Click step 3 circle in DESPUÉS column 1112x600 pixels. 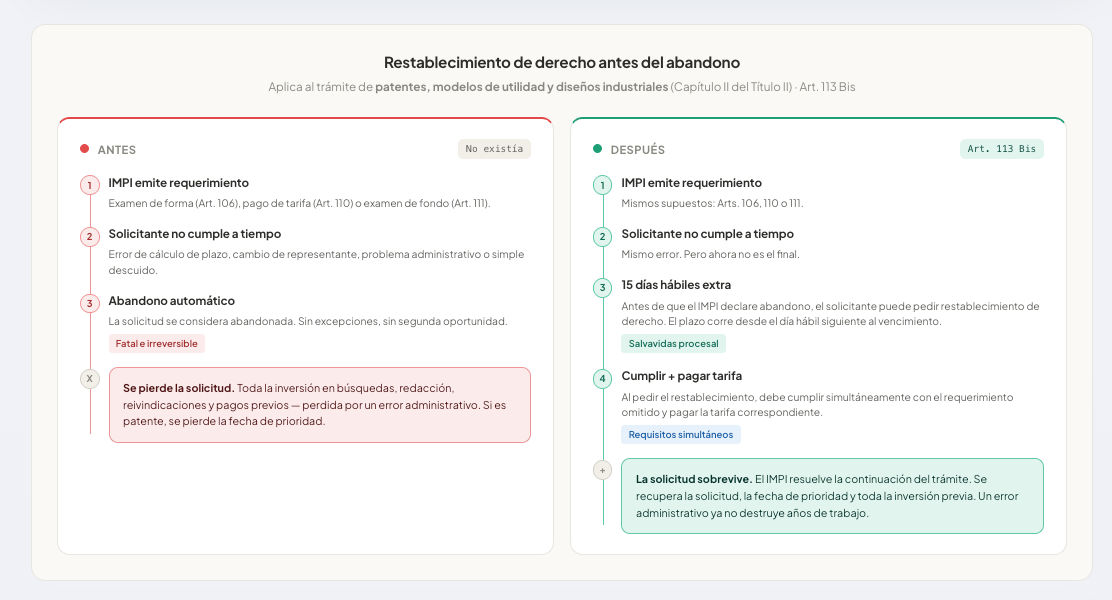pos(602,287)
